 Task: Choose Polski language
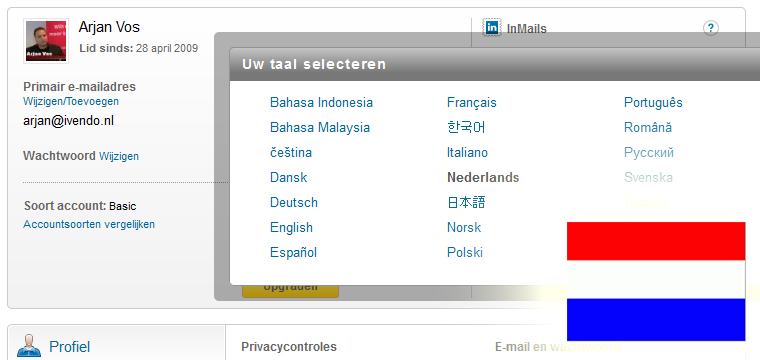(465, 252)
